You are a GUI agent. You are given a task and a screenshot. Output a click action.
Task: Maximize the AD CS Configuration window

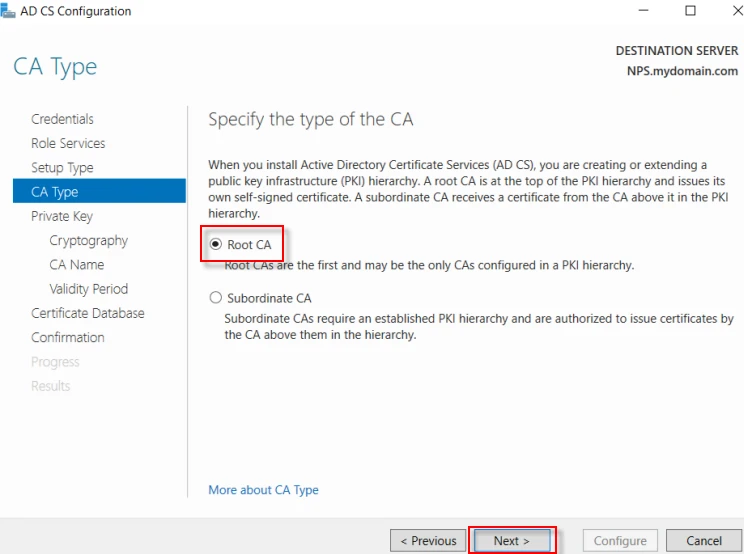[x=690, y=11]
